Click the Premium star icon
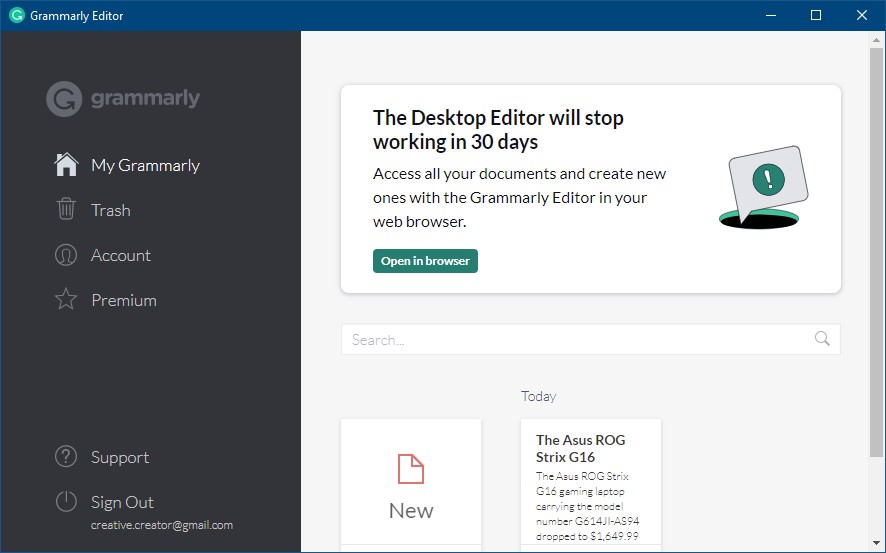The width and height of the screenshot is (886, 553). pyautogui.click(x=66, y=300)
